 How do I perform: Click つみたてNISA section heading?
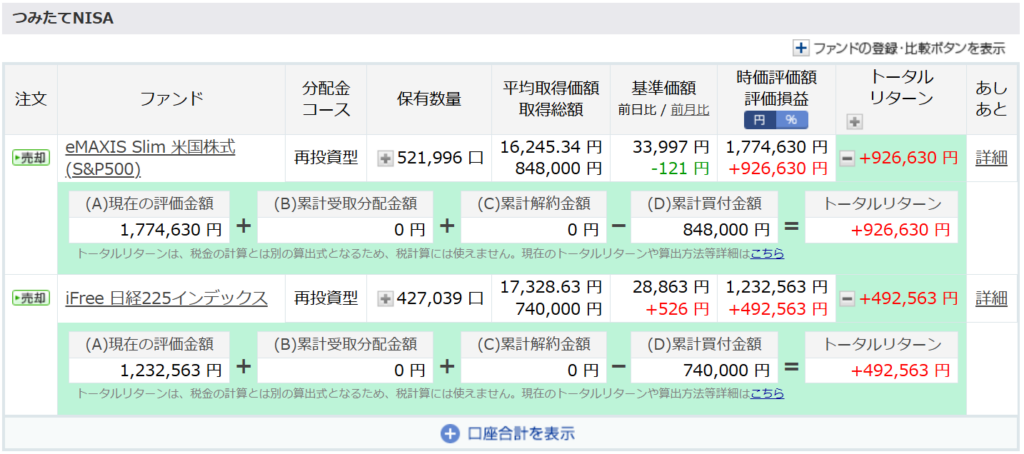(x=63, y=19)
